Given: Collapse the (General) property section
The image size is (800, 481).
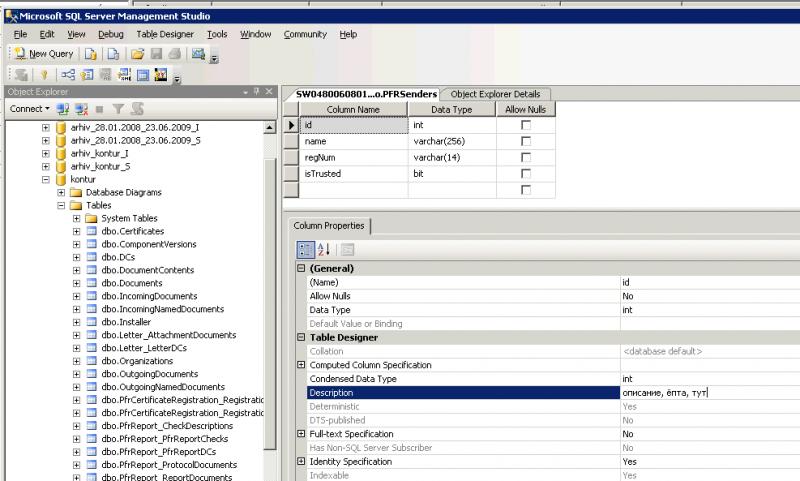Looking at the screenshot, I should 301,268.
